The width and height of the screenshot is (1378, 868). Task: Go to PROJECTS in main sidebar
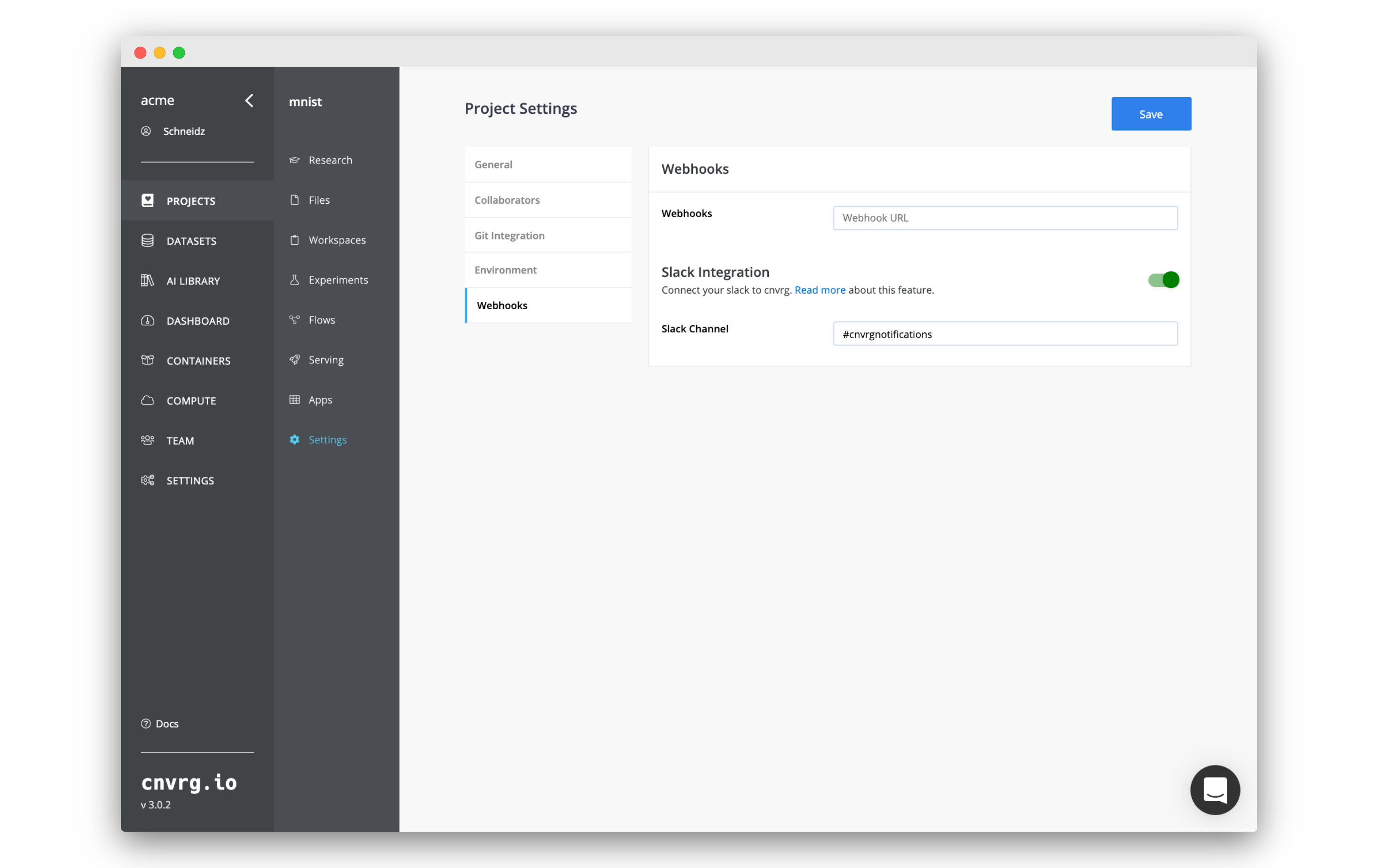click(x=191, y=201)
